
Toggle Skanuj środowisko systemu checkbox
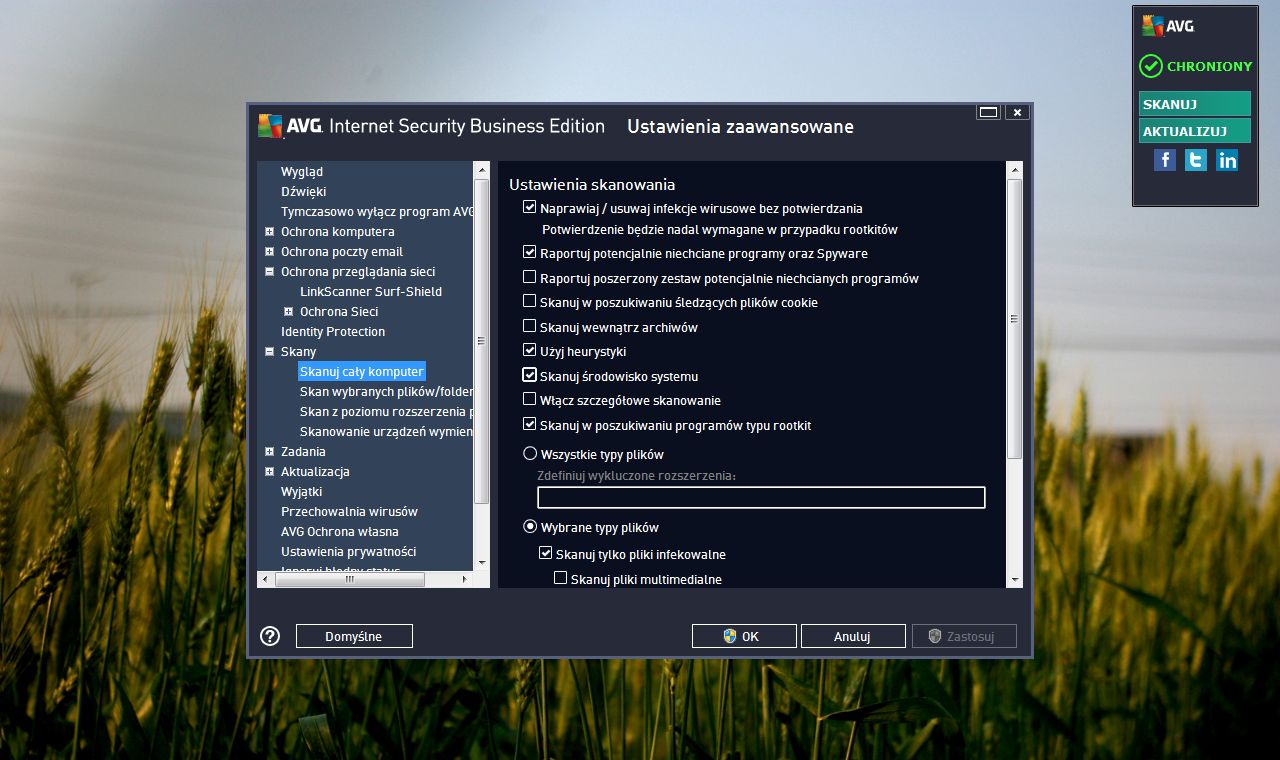(530, 376)
